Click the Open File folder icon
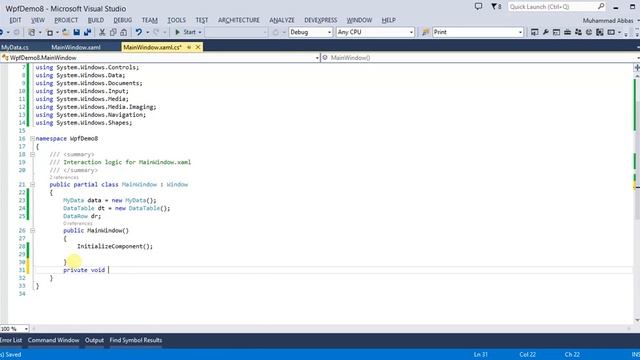Screen dimensions: 640x360 click(x=65, y=32)
